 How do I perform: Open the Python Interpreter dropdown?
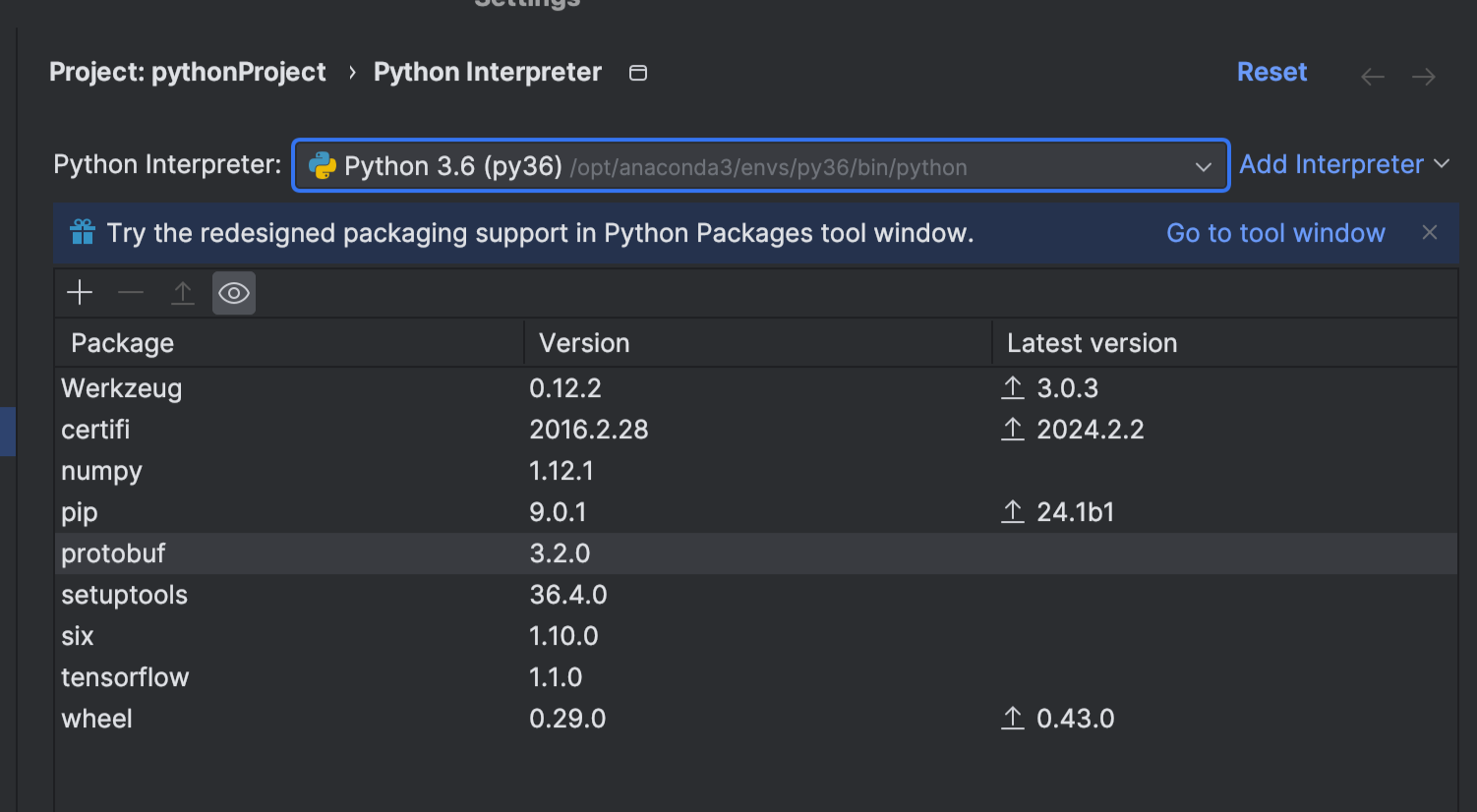[x=1203, y=166]
